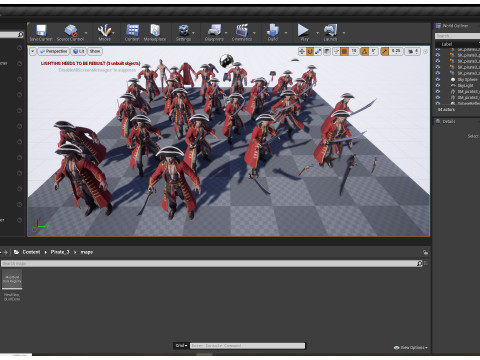Click the Enter Console Command field
The width and height of the screenshot is (480, 360).
(247, 346)
